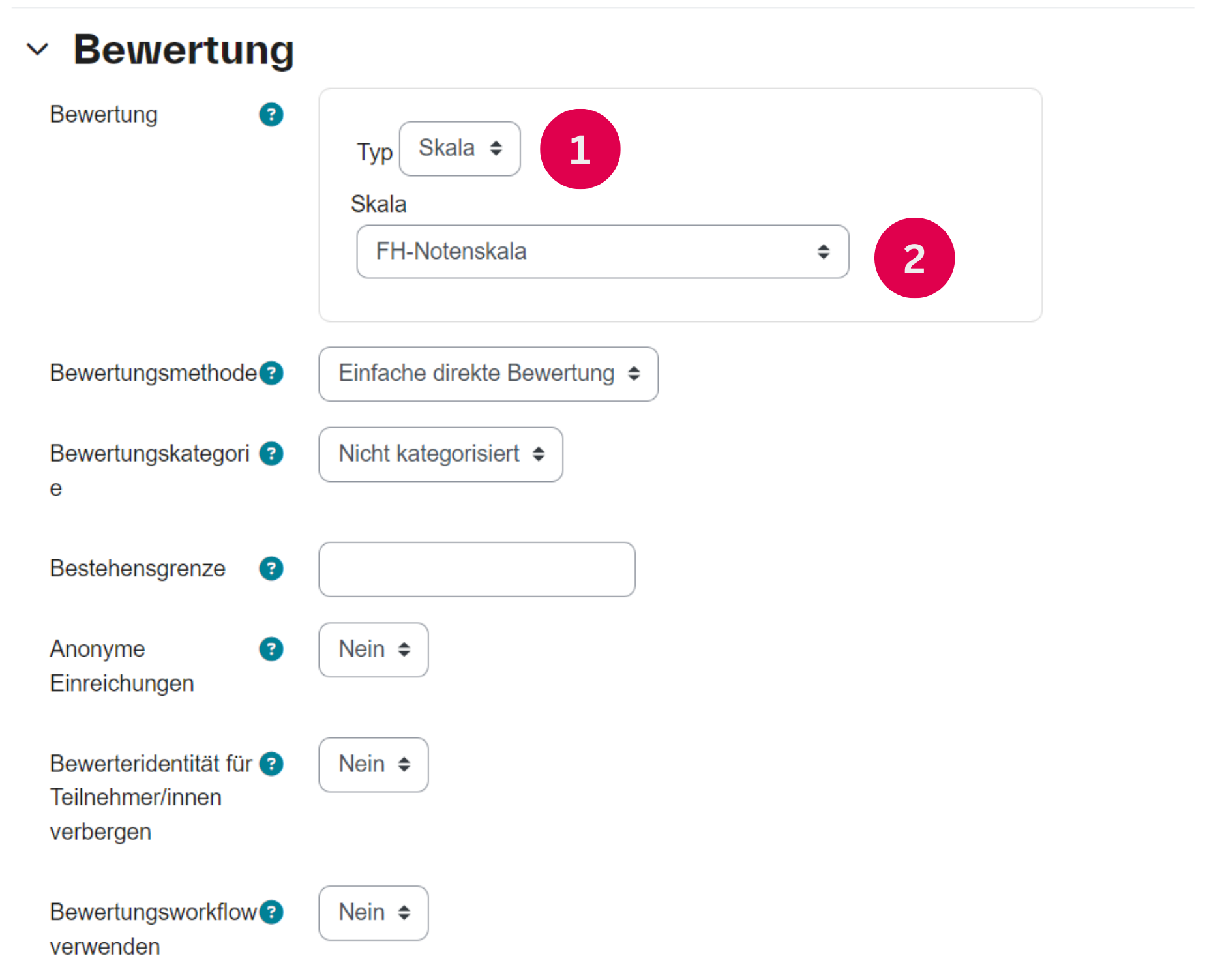Click the Skala label above scale selector
This screenshot has height=980, width=1207.
coord(379,204)
